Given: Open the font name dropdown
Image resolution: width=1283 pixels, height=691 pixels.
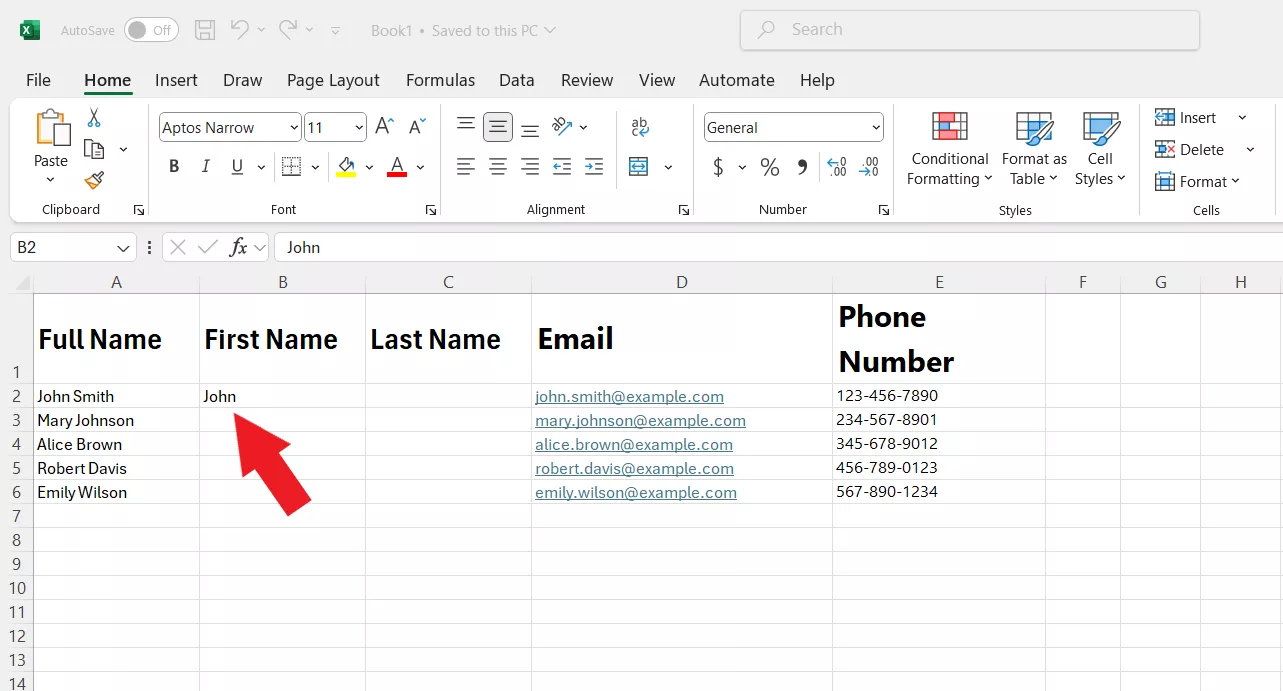Looking at the screenshot, I should click(293, 127).
